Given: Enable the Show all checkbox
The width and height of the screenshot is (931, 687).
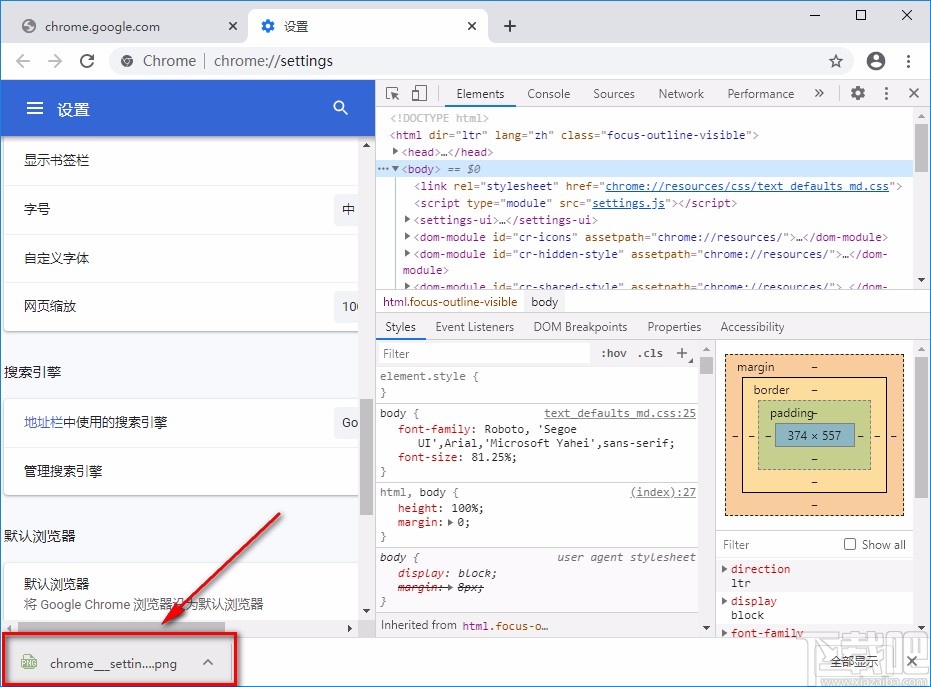Looking at the screenshot, I should pos(850,544).
